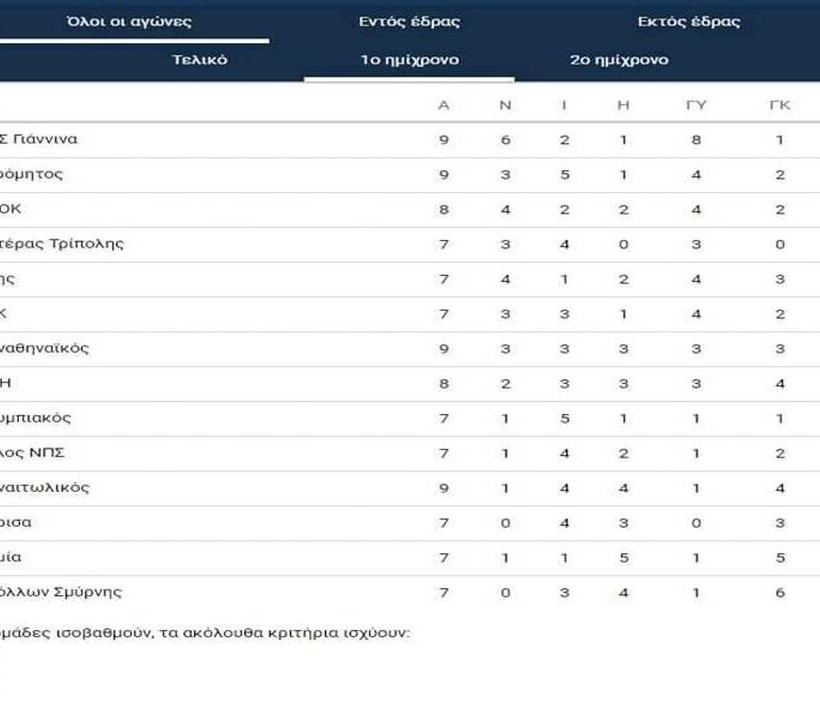Sort by the ΓΚ goals-against header
820x720 pixels.
[x=780, y=105]
